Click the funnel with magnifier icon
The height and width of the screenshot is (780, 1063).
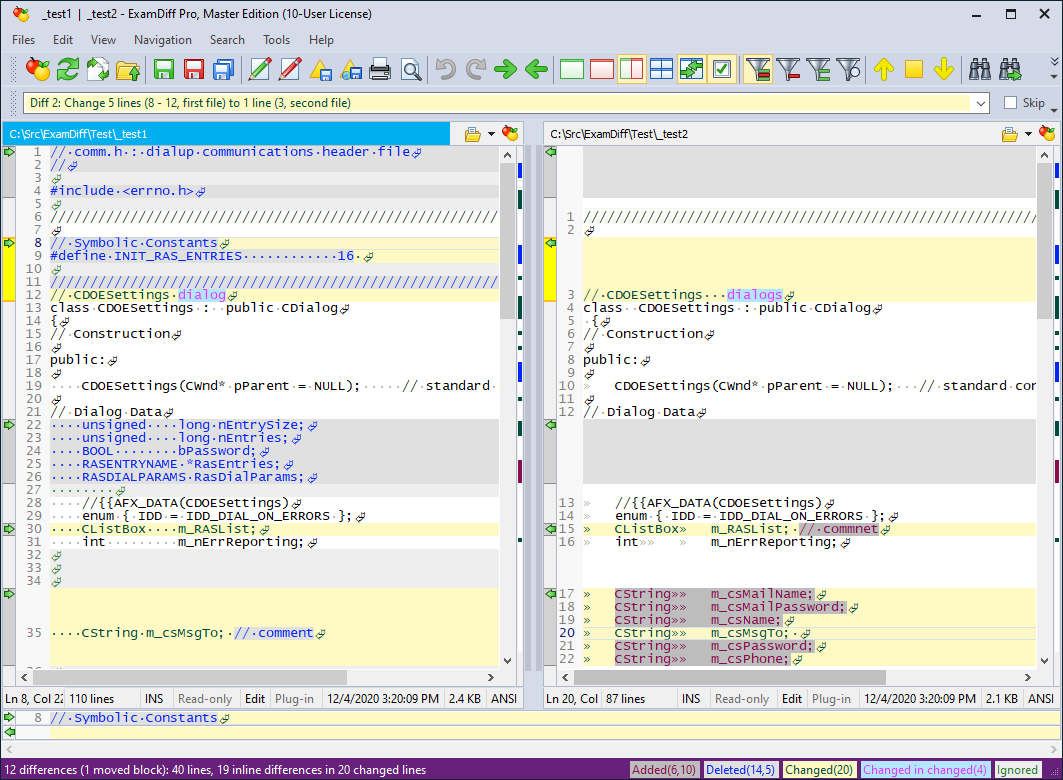(848, 69)
